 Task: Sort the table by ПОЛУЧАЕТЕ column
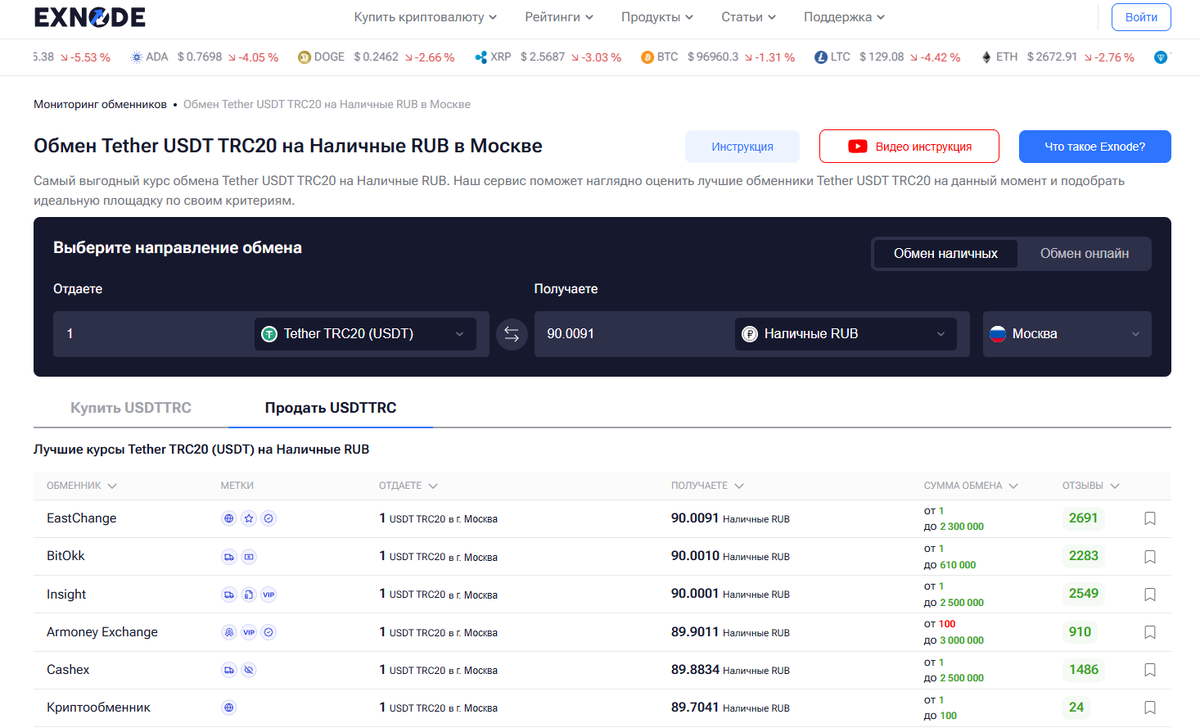(707, 485)
